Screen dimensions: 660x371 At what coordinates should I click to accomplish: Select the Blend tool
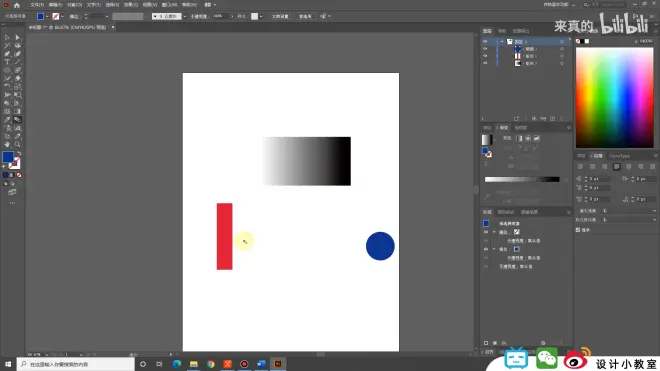point(18,120)
